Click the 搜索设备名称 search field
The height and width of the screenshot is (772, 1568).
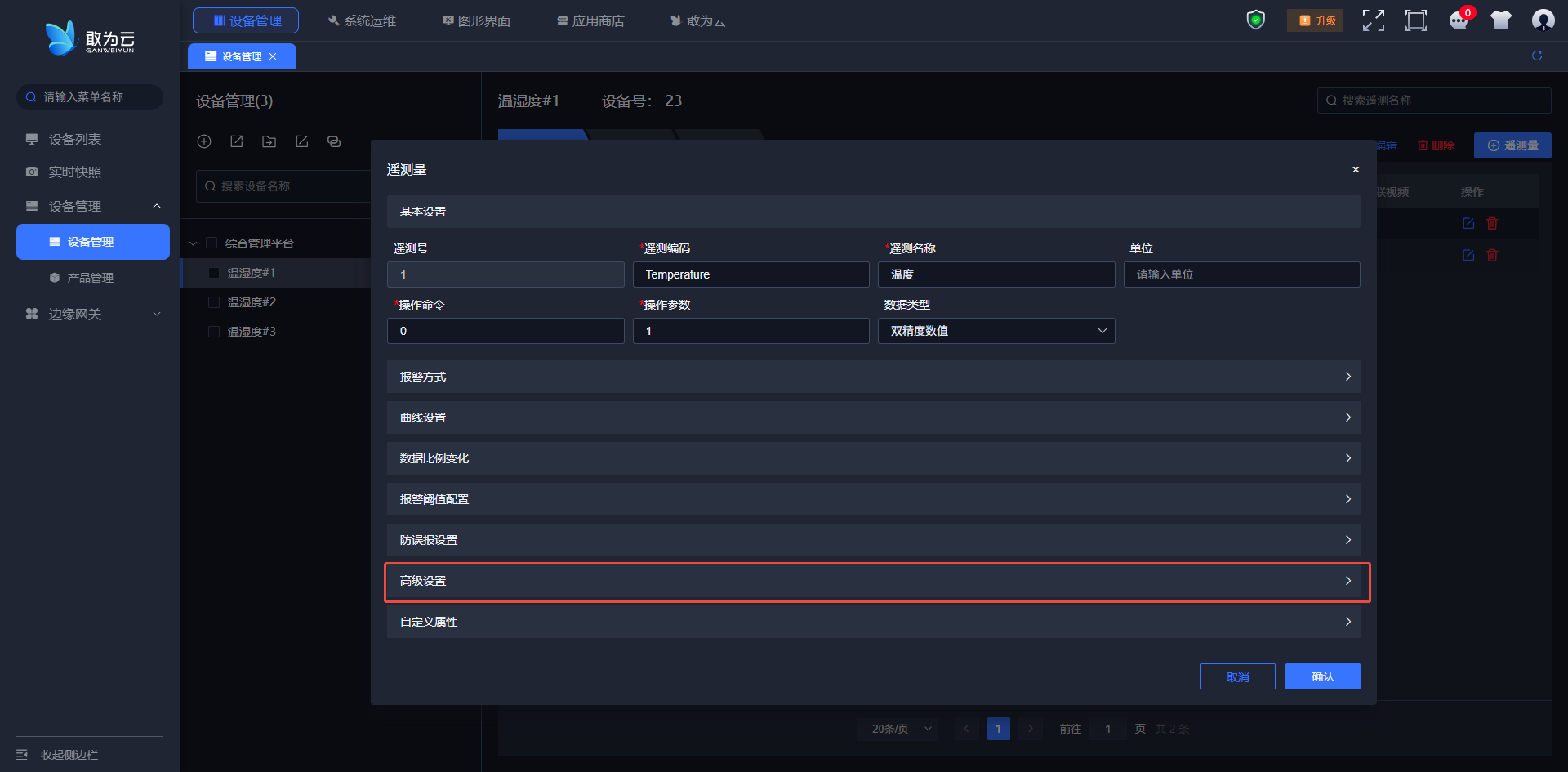283,186
